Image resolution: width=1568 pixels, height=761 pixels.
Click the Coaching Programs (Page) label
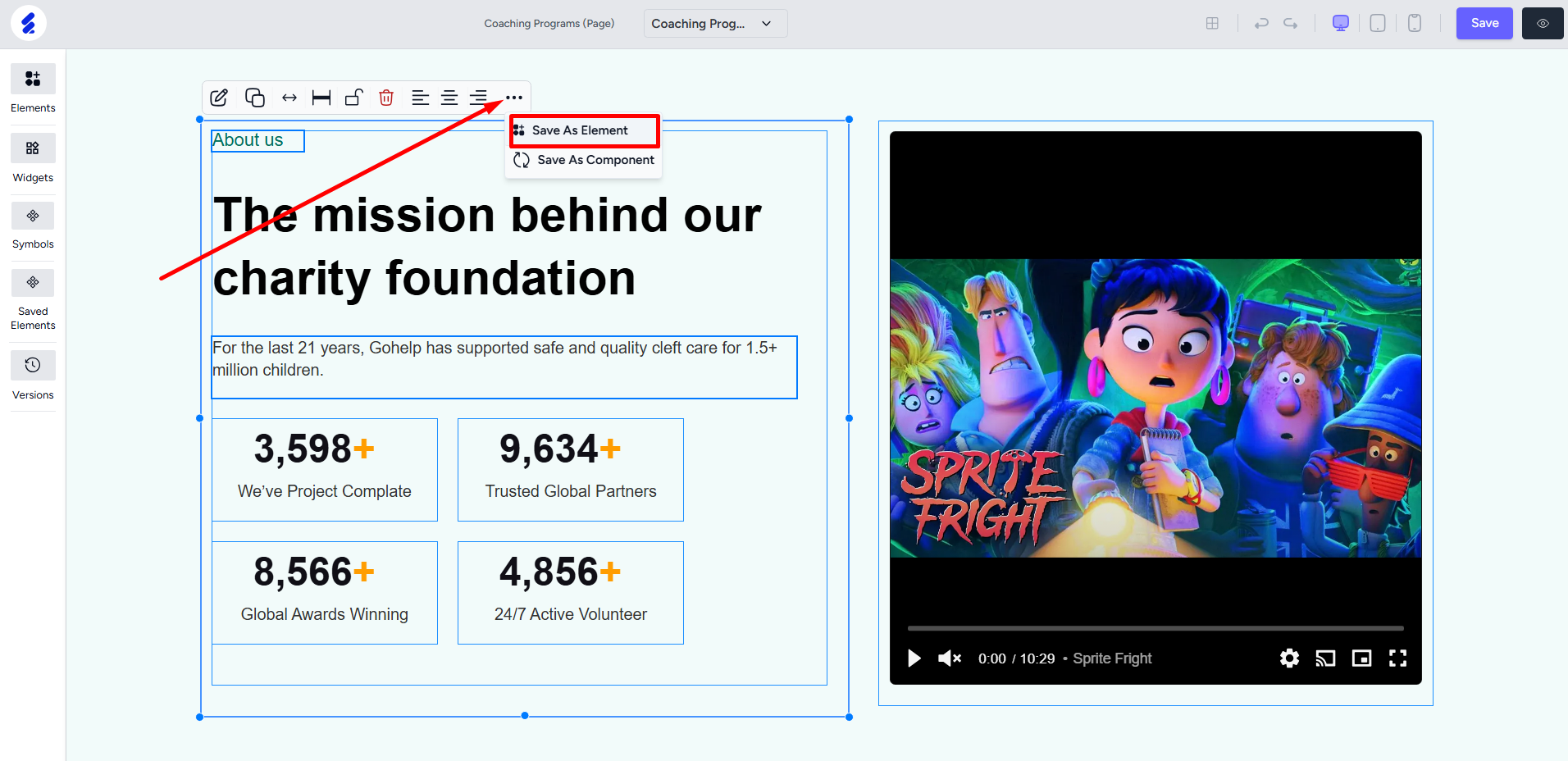pos(549,24)
